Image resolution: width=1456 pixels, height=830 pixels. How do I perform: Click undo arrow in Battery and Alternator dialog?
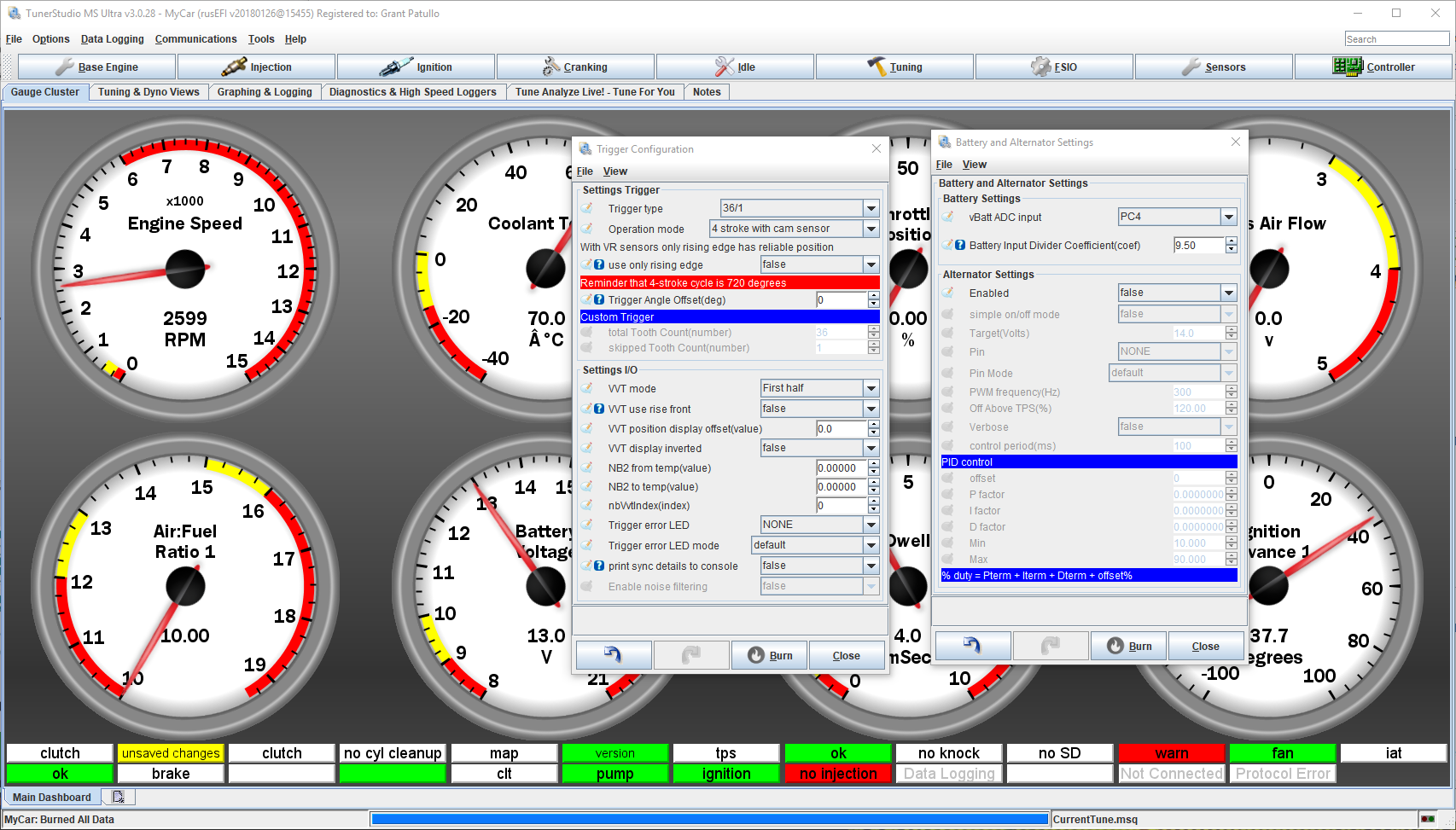973,646
